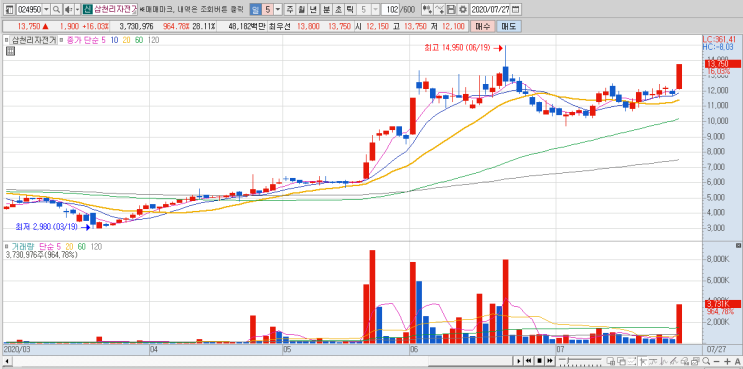Viewport: 743px width, 369px height.
Task: Click the plus zoom-in icon at bottom right
Action: pos(727,361)
